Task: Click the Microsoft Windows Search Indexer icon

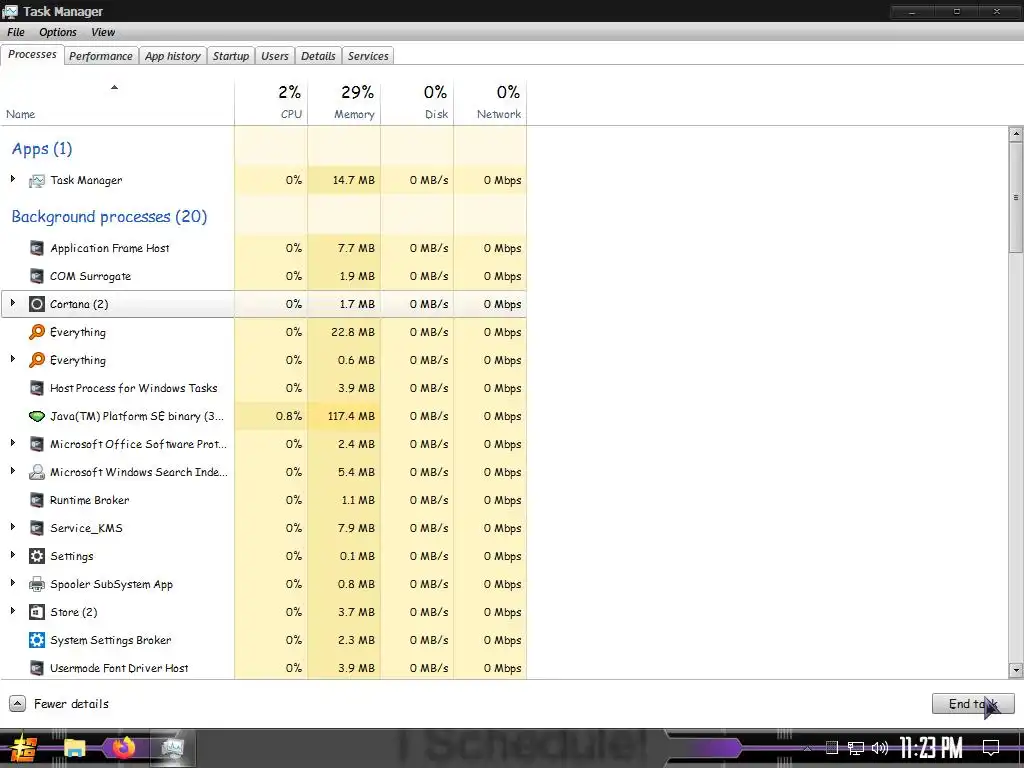Action: 37,472
